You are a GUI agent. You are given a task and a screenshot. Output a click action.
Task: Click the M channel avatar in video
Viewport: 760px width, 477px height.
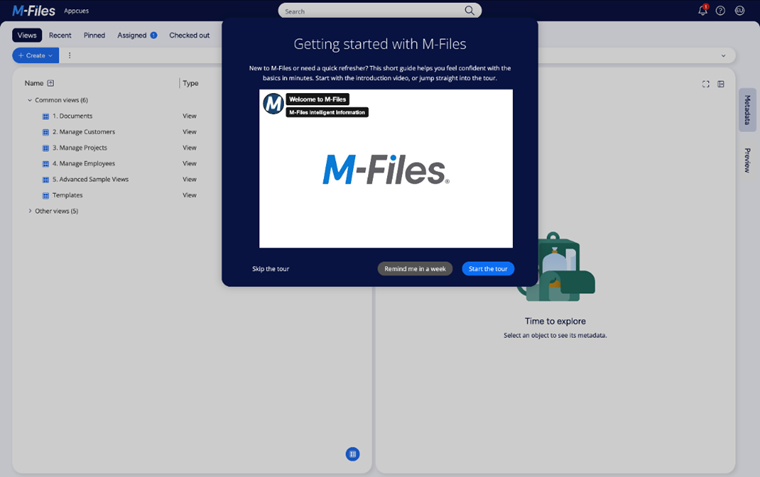click(273, 104)
